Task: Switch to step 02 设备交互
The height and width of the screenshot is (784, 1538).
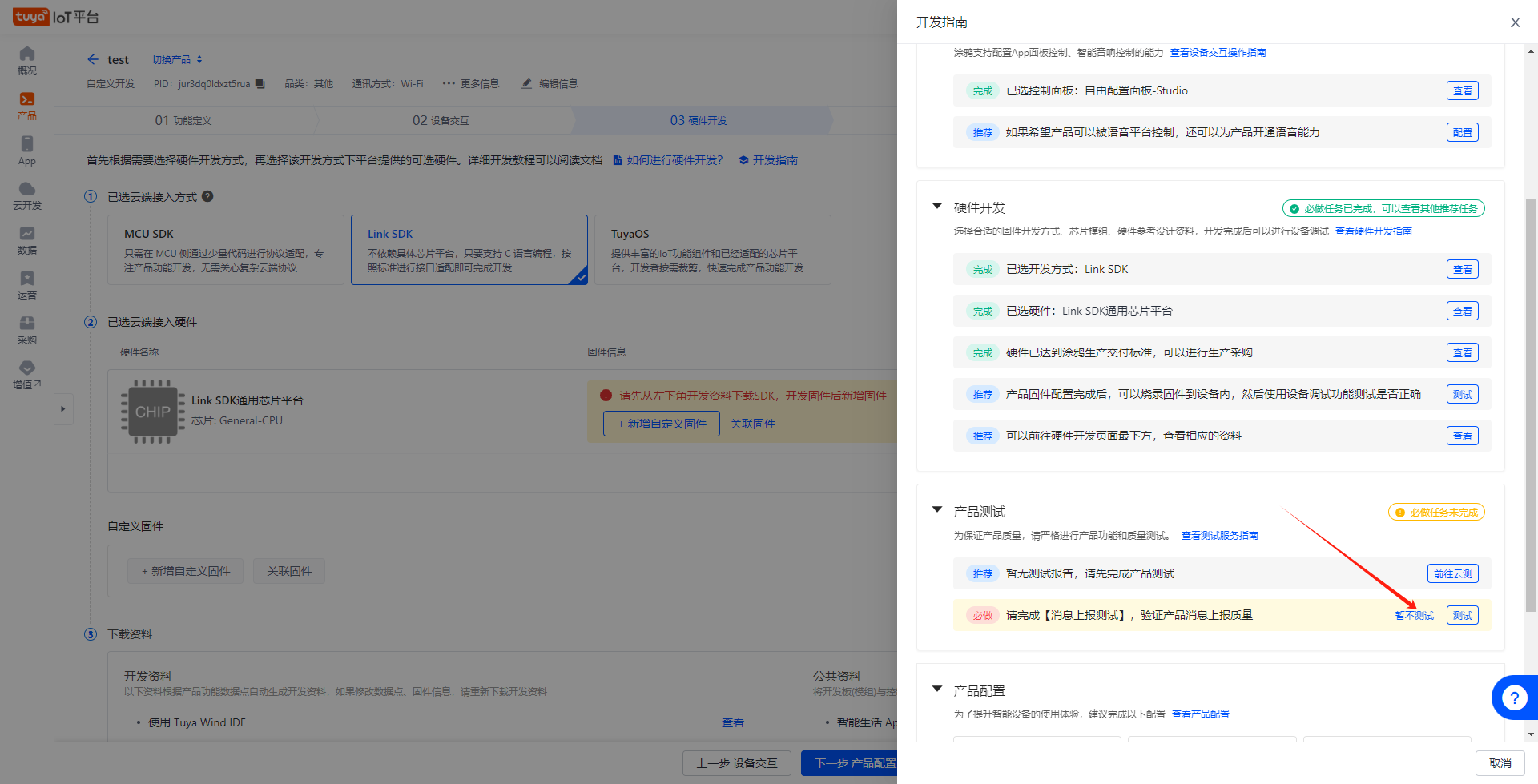Action: point(441,120)
